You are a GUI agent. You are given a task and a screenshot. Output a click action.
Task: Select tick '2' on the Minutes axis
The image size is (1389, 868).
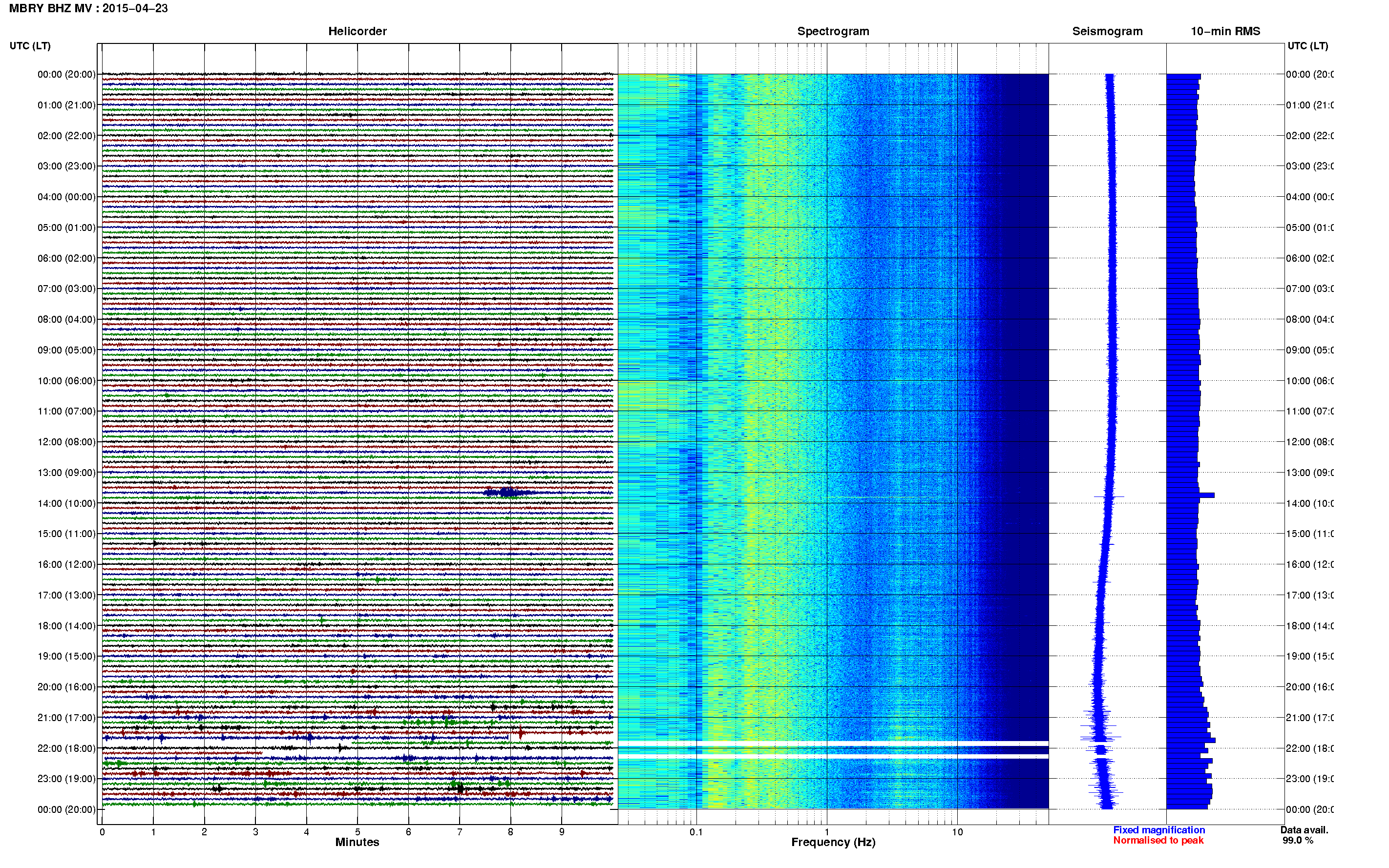205,832
